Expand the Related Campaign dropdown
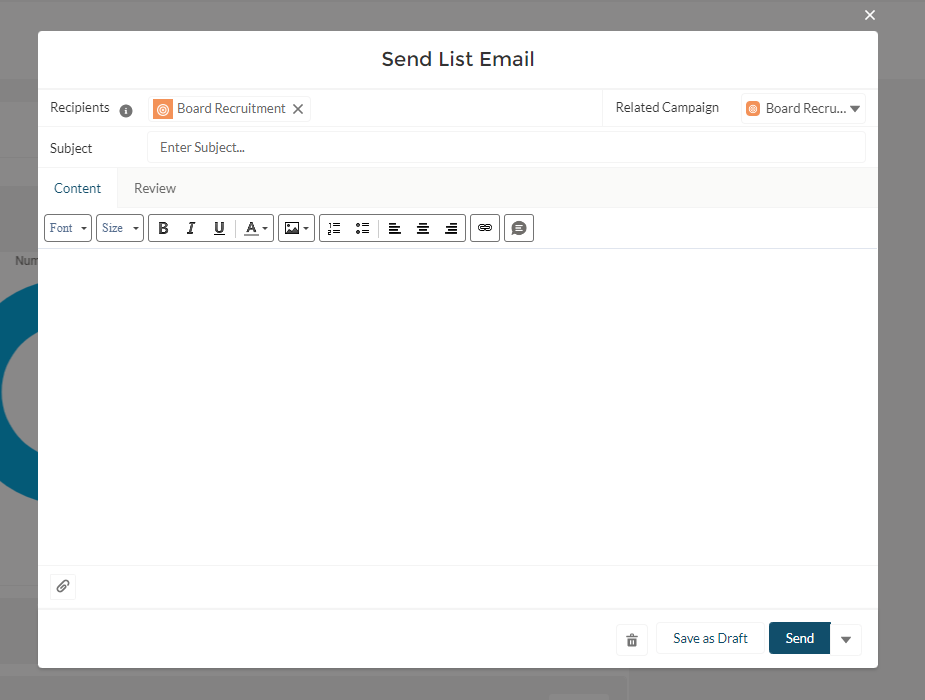Screen dimensions: 925x700 (854, 109)
